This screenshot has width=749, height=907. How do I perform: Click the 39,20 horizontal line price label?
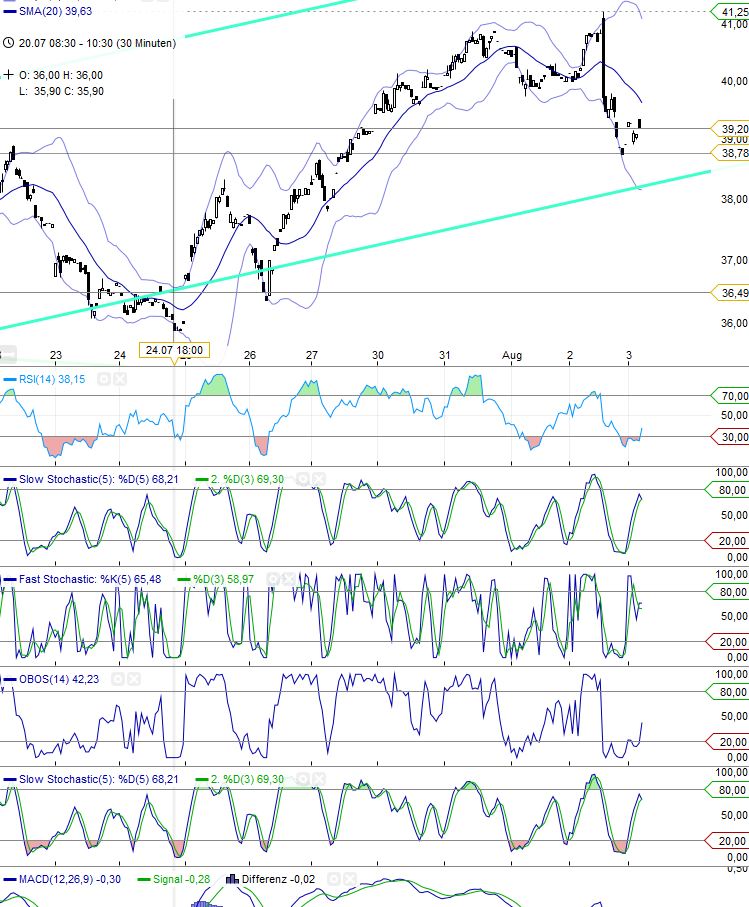point(731,128)
